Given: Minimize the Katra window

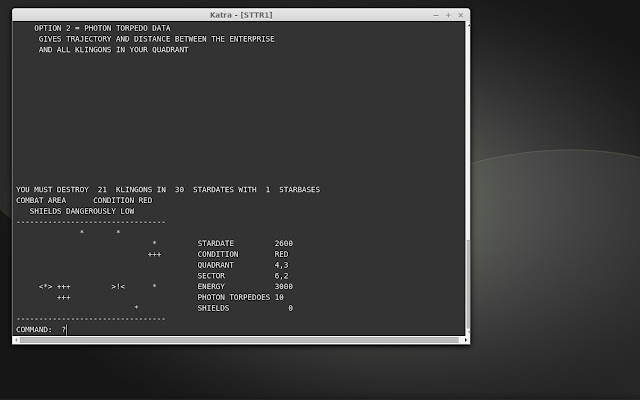Looking at the screenshot, I should coord(436,15).
